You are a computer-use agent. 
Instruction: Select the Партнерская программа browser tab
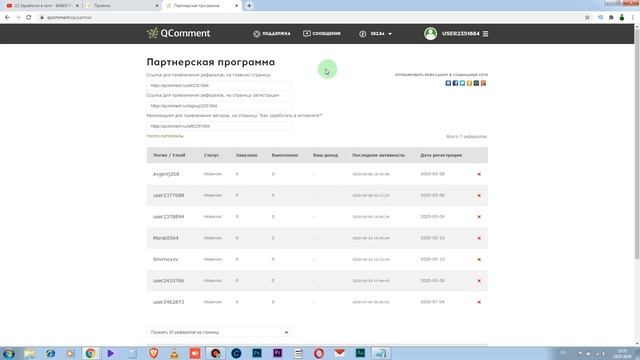[201, 6]
